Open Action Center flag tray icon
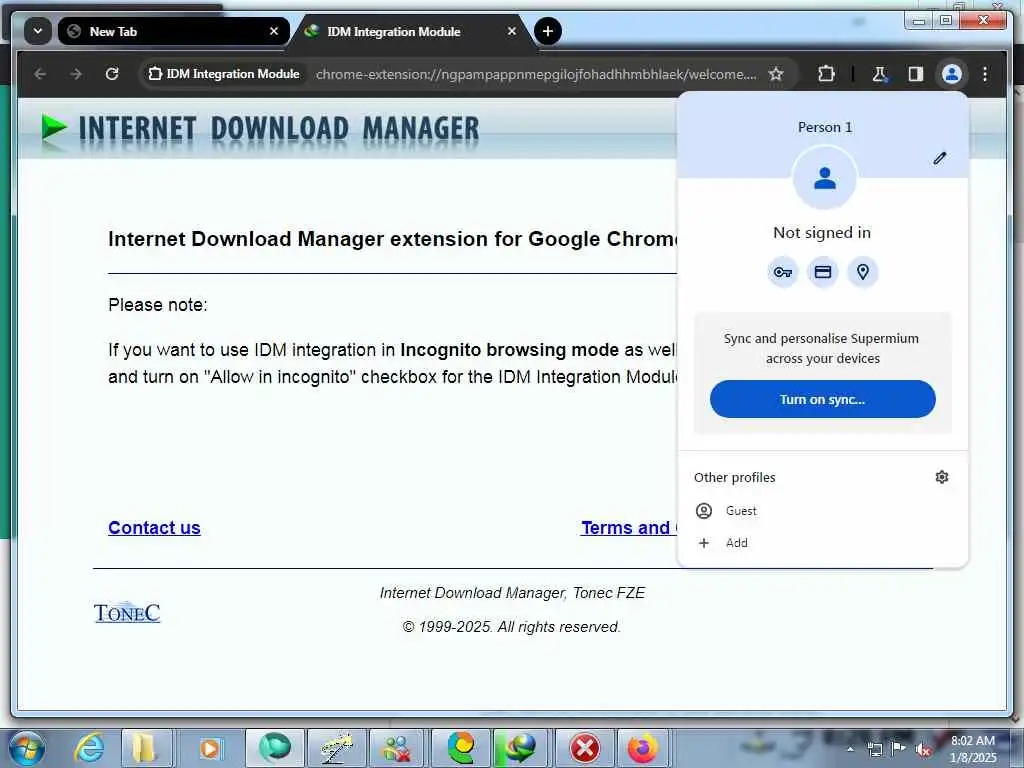This screenshot has height=768, width=1024. (899, 748)
